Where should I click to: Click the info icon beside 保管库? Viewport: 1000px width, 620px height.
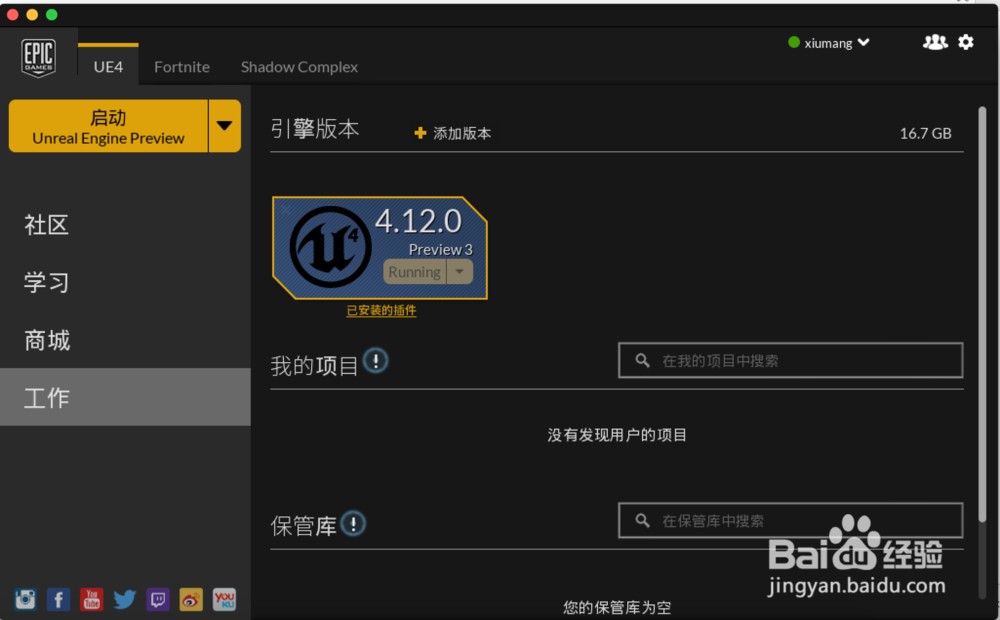[353, 524]
